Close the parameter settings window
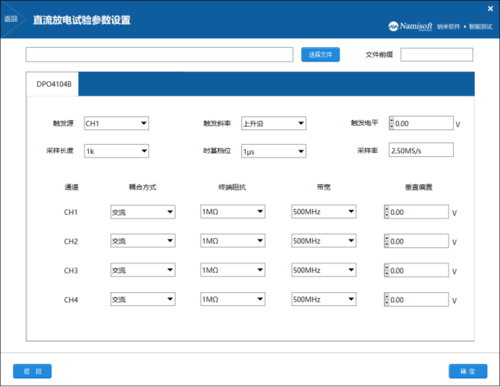Viewport: 500px width, 387px height. pos(490,9)
